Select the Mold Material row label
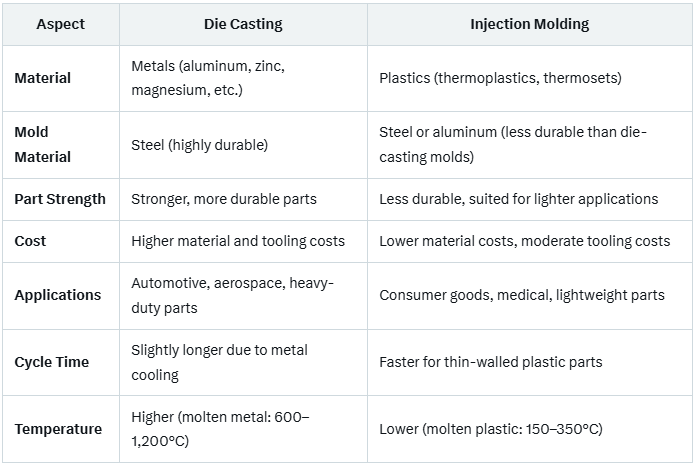 coord(43,144)
